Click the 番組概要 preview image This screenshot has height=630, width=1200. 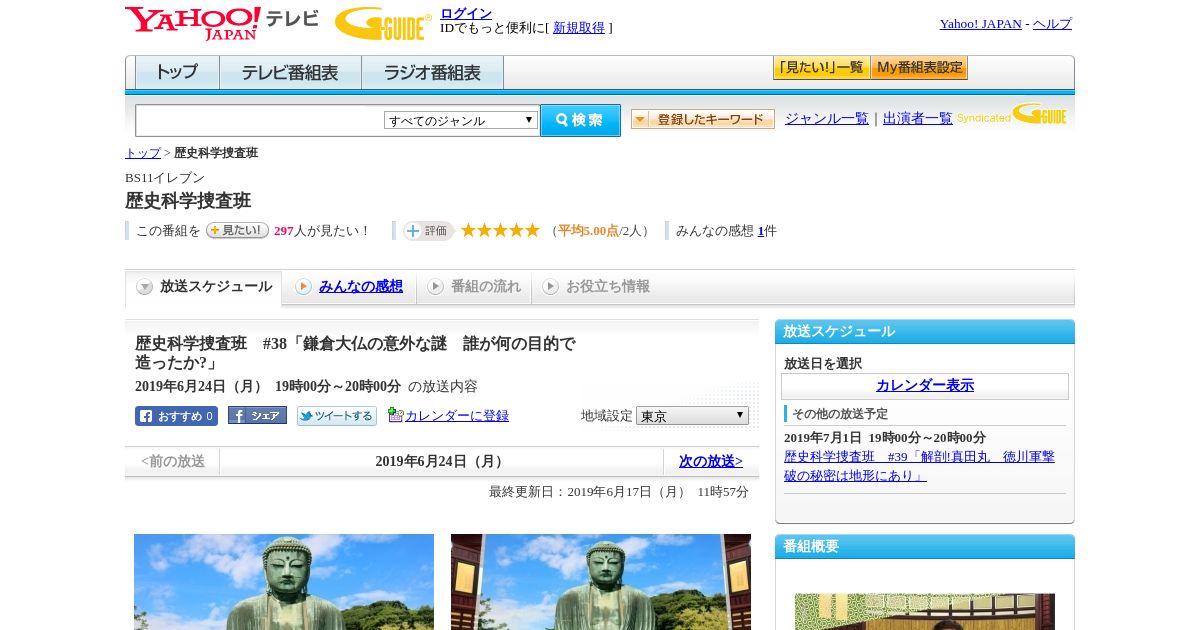925,612
